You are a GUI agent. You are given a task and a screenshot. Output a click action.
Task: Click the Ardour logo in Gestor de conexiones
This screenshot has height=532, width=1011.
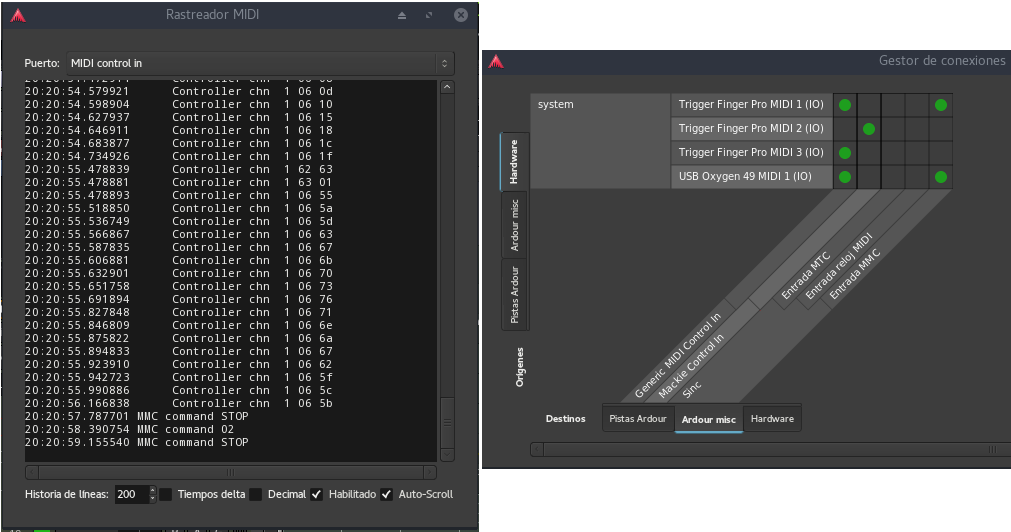coord(496,61)
